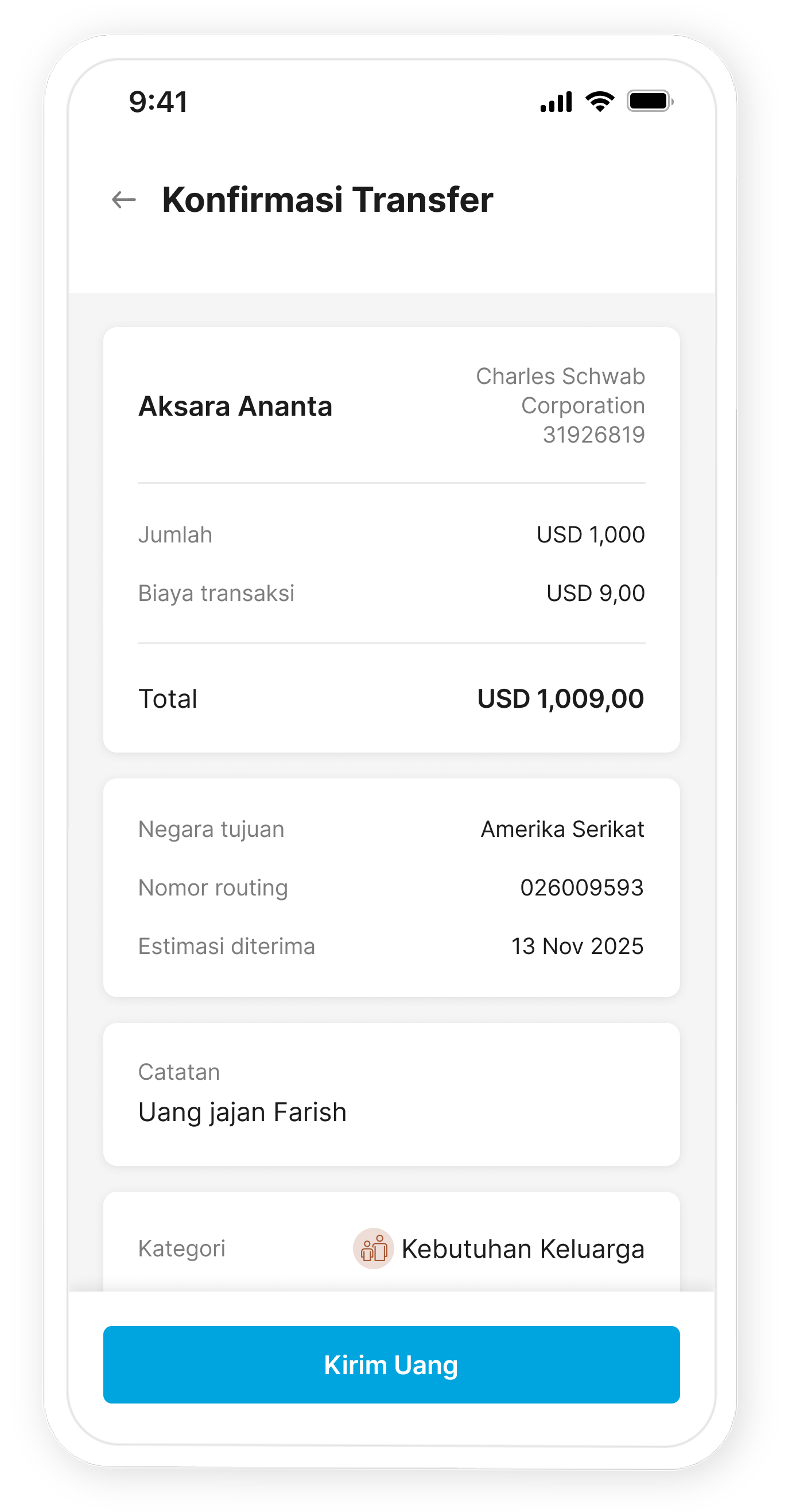Tap the 9:41 clock in status bar
The height and width of the screenshot is (1512, 792).
[x=158, y=102]
